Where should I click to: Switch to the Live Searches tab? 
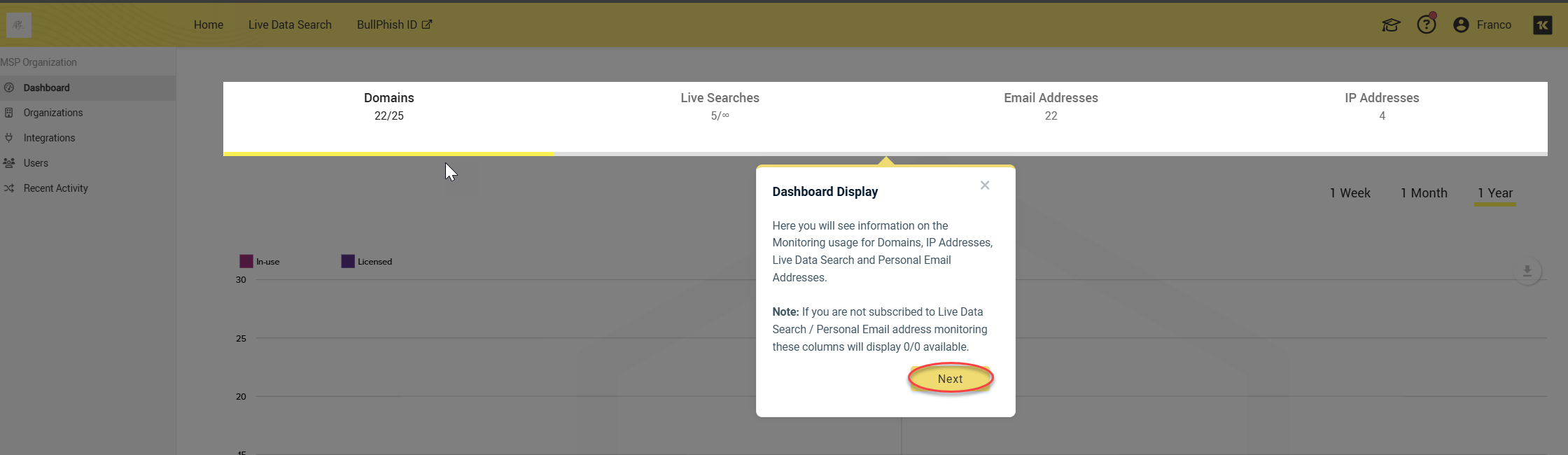tap(720, 106)
